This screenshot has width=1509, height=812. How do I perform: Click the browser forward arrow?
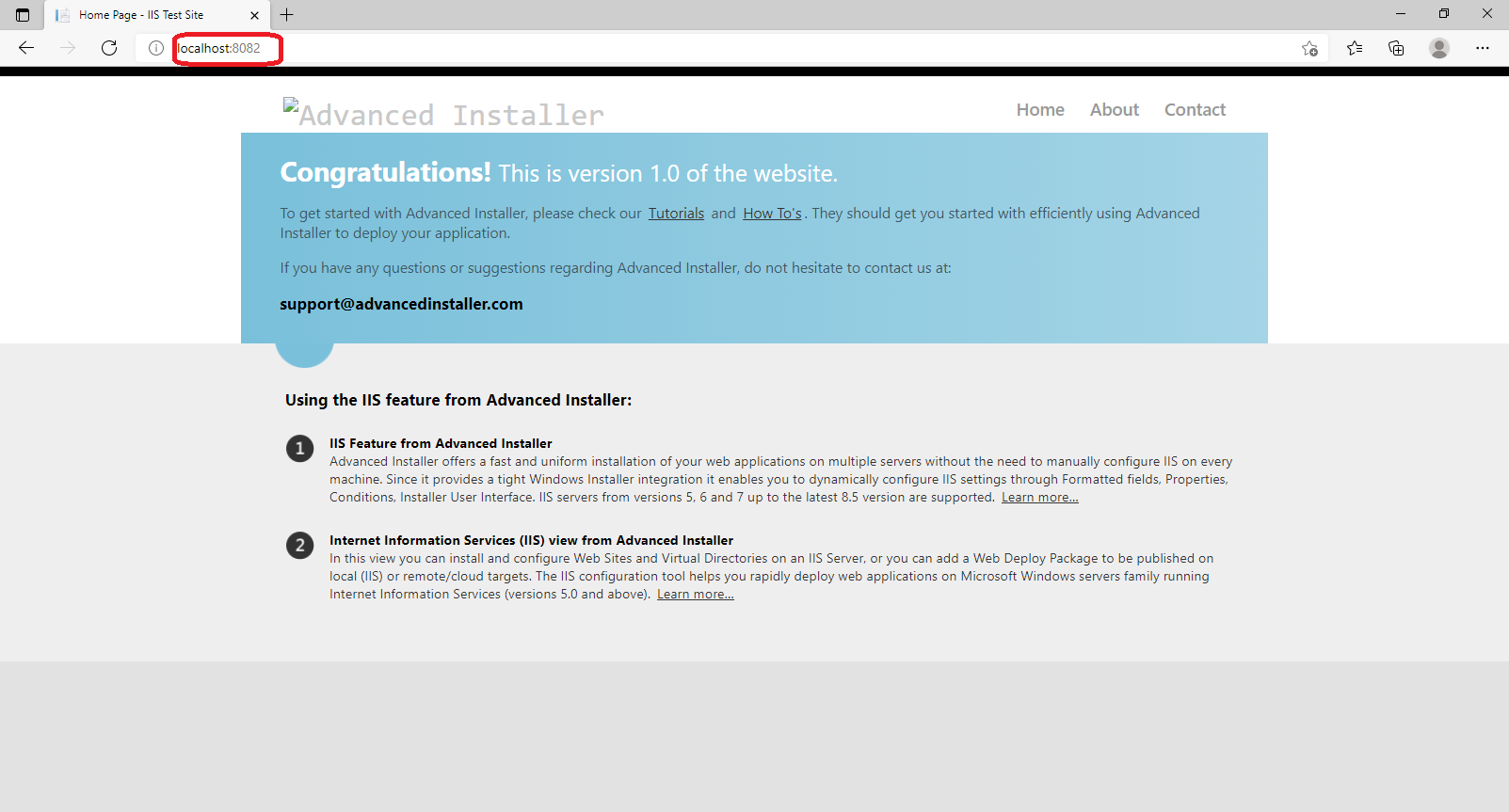68,48
